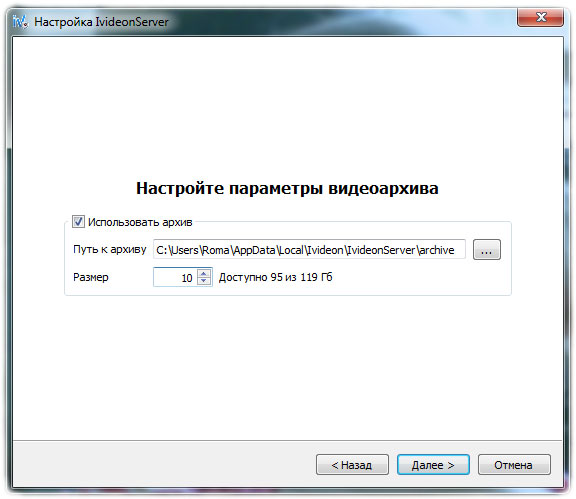576x499 pixels.
Task: Click into the archive path field
Action: [309, 250]
